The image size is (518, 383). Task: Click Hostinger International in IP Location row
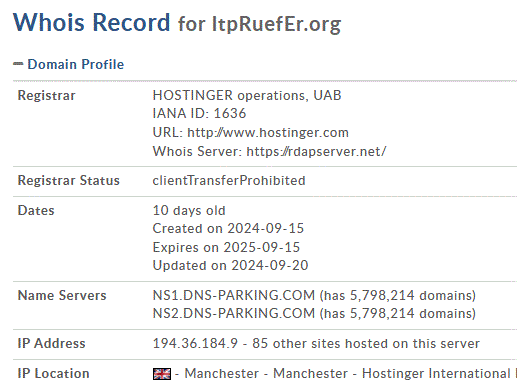click(x=437, y=374)
